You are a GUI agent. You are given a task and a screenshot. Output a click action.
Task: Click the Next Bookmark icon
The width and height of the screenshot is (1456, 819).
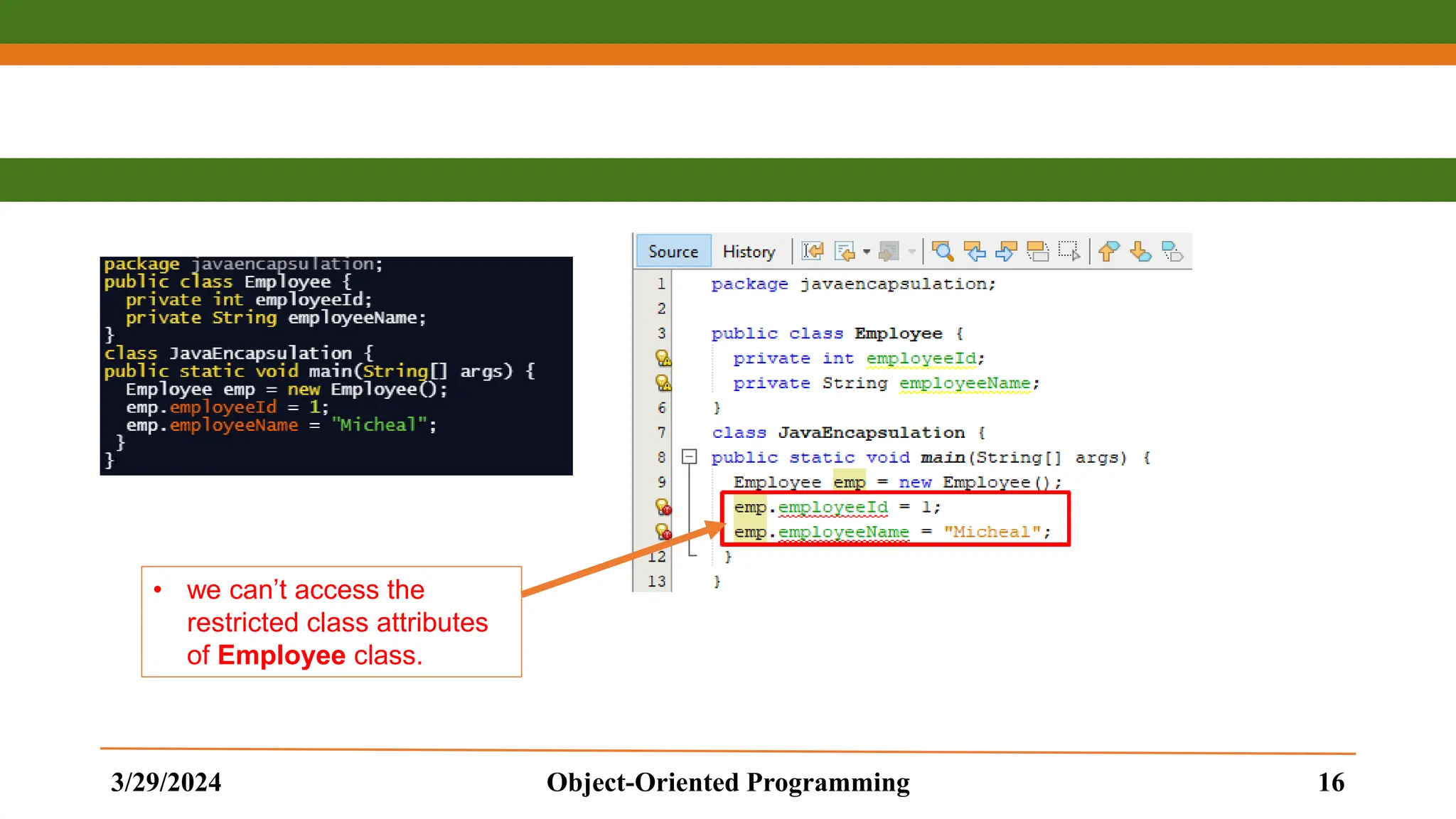[x=1140, y=251]
